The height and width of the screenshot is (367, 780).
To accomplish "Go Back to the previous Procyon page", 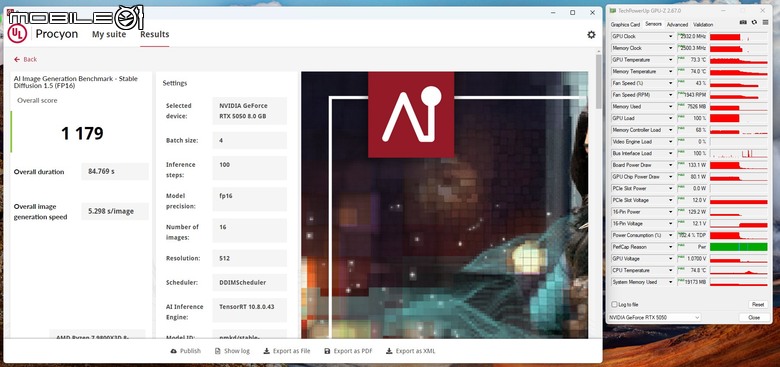I will (25, 59).
